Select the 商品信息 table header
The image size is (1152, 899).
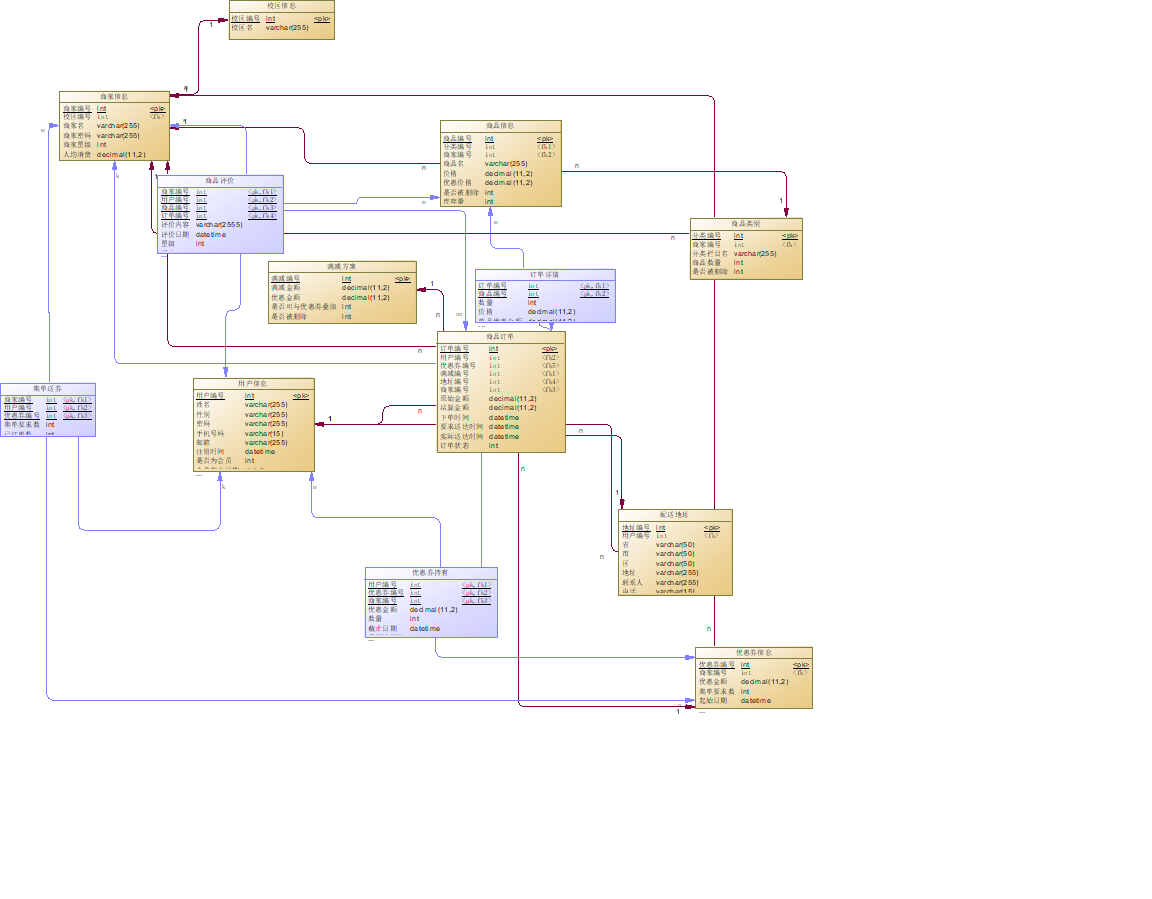(x=500, y=126)
